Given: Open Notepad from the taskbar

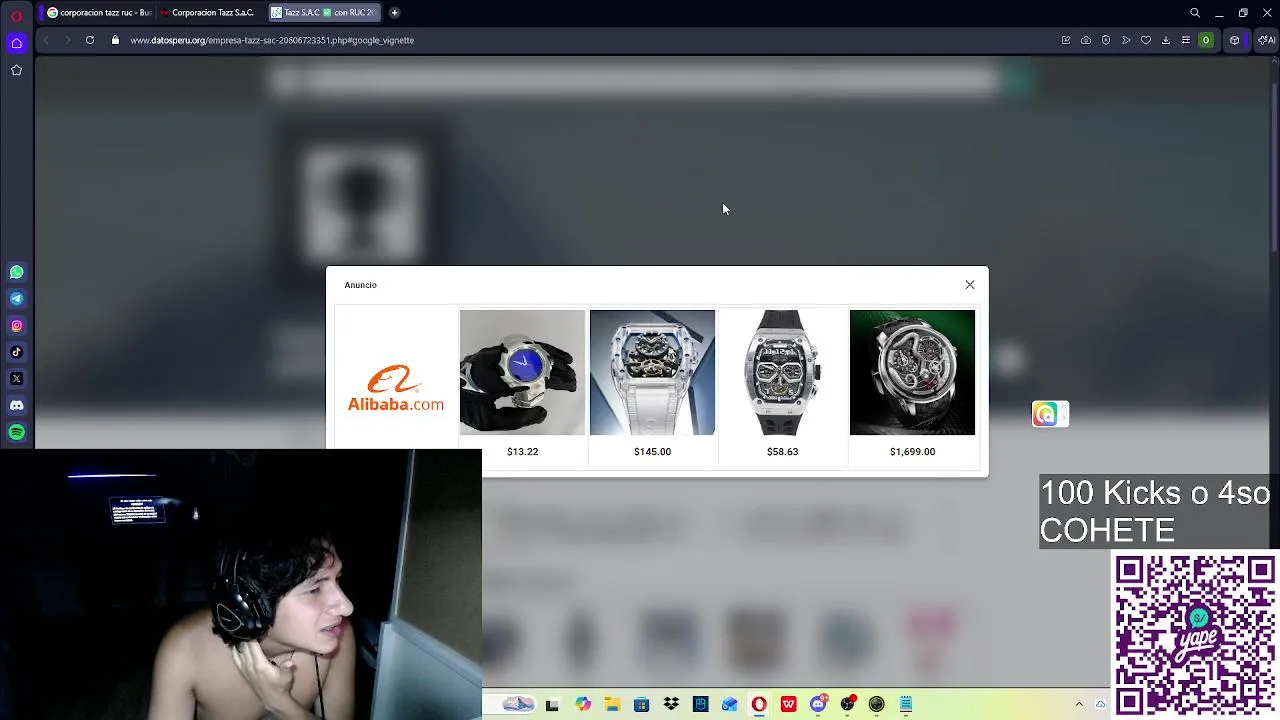Looking at the screenshot, I should coord(906,704).
